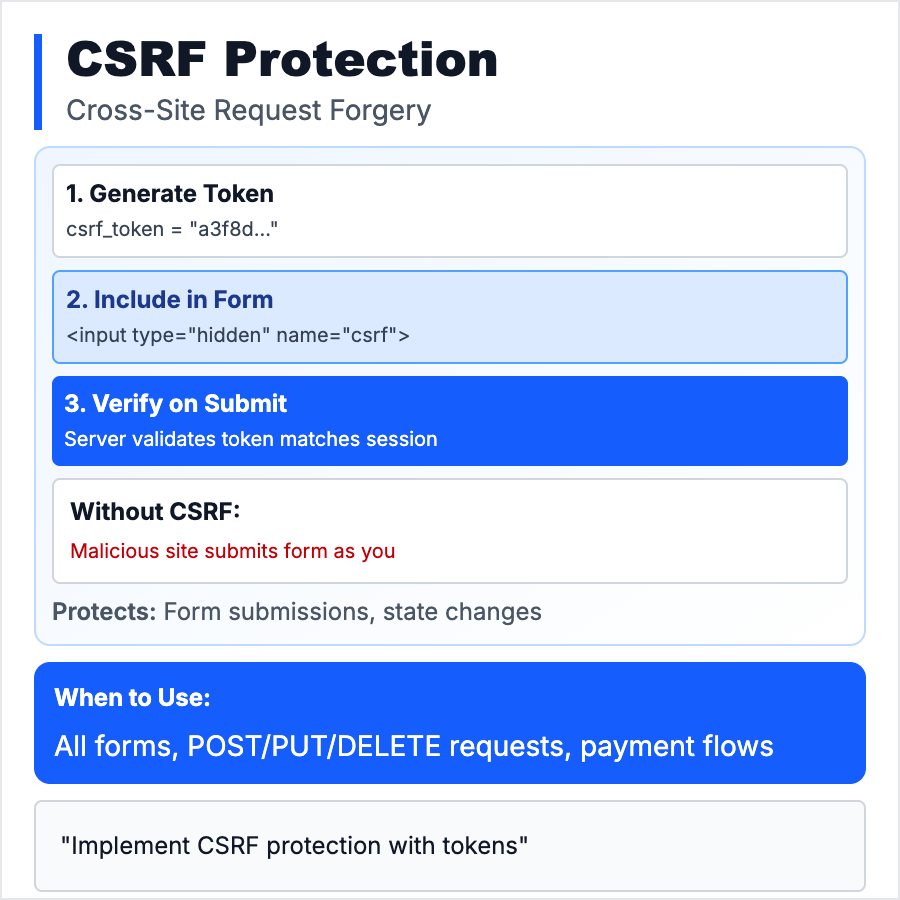Click the bold "Protects:" label

pos(104,612)
